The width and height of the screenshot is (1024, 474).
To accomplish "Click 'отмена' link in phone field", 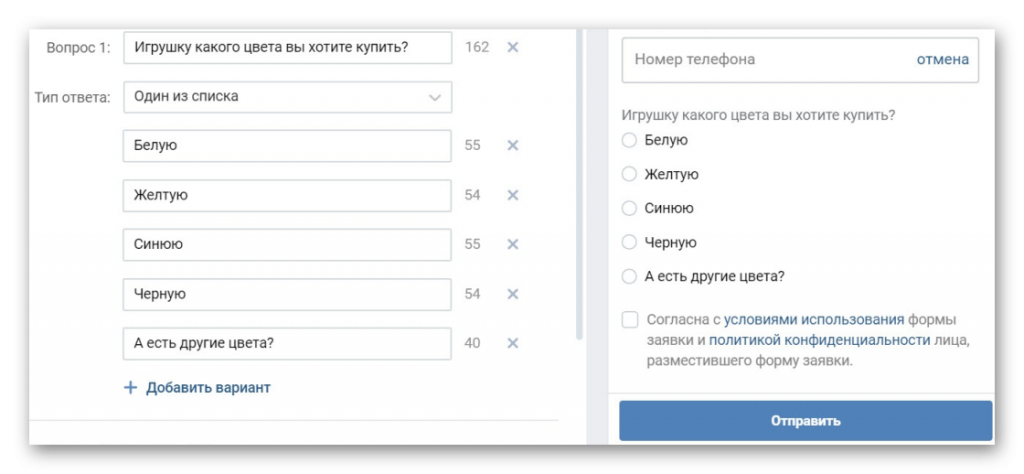I will pos(942,59).
